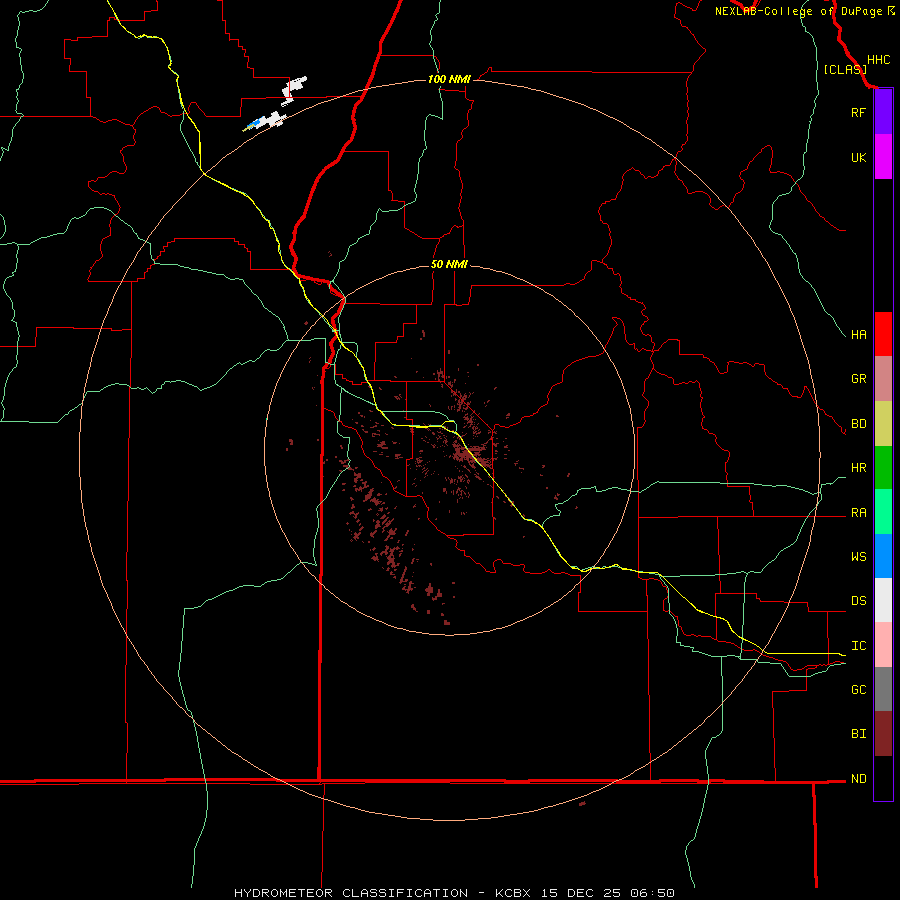Click the BD legend label
Viewport: 900px width, 900px height.
coord(858,424)
